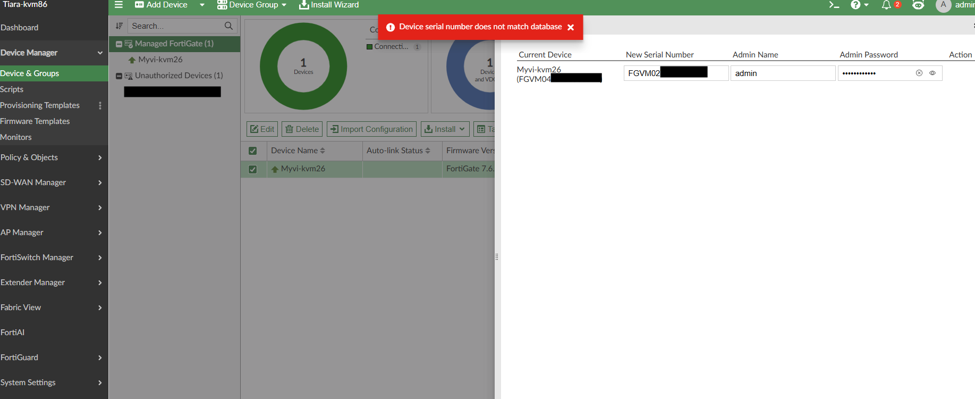Expand SD-WAN Manager menu
The width and height of the screenshot is (975, 399).
[54, 183]
